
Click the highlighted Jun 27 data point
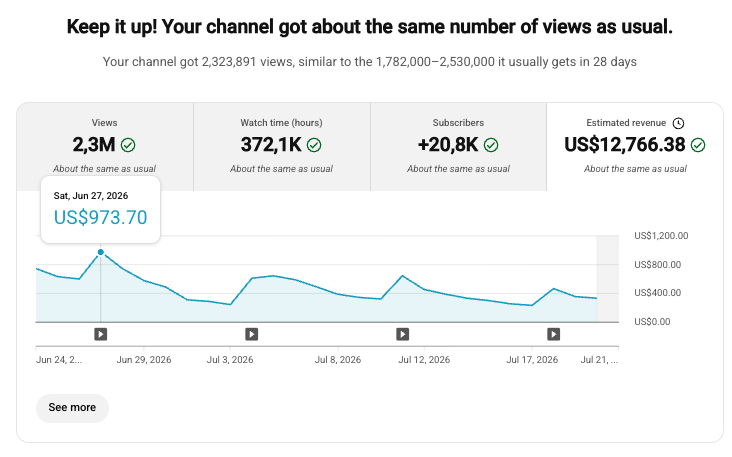pyautogui.click(x=100, y=252)
